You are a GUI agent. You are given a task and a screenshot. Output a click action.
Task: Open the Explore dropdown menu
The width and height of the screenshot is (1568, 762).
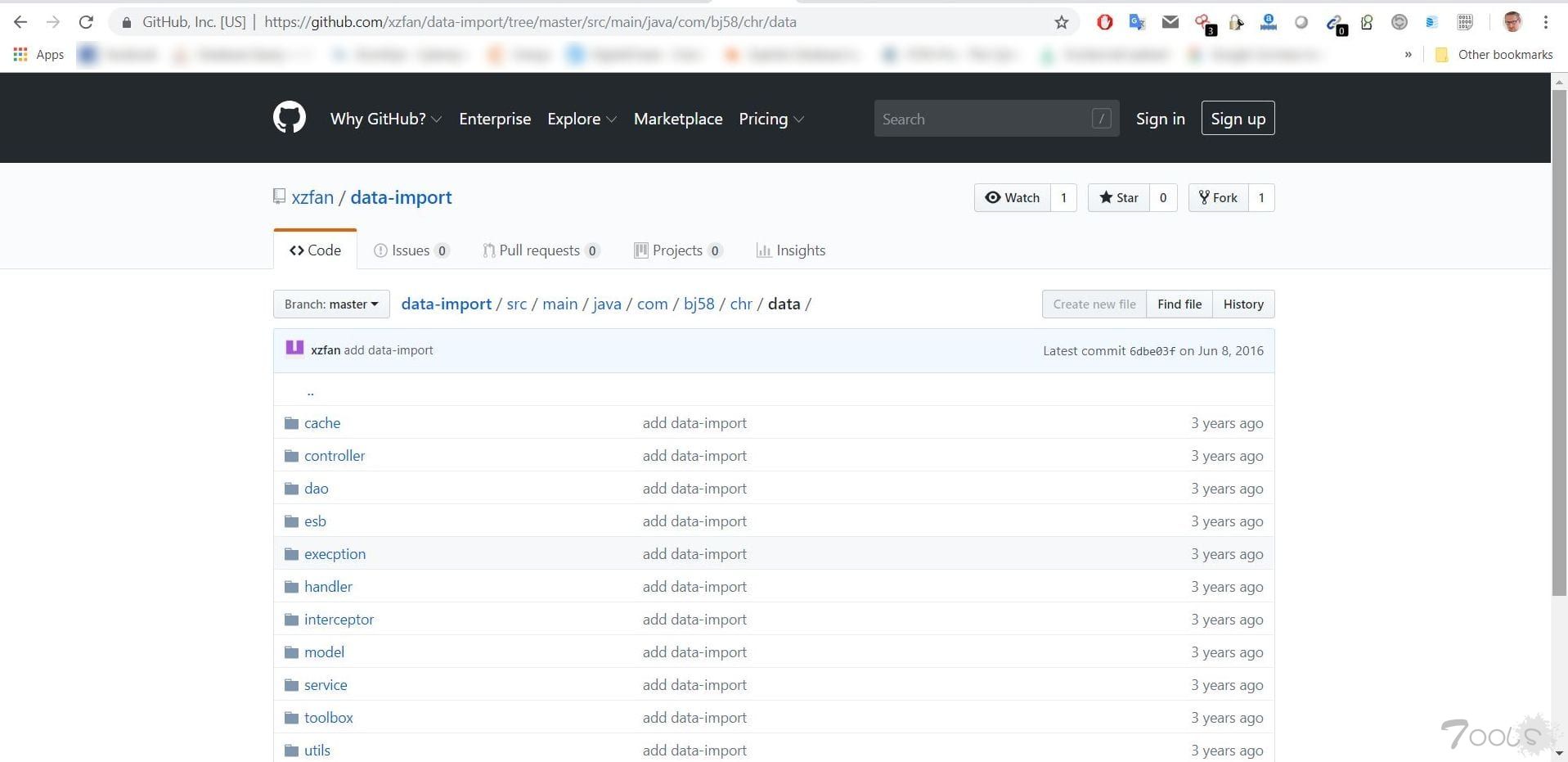[582, 119]
